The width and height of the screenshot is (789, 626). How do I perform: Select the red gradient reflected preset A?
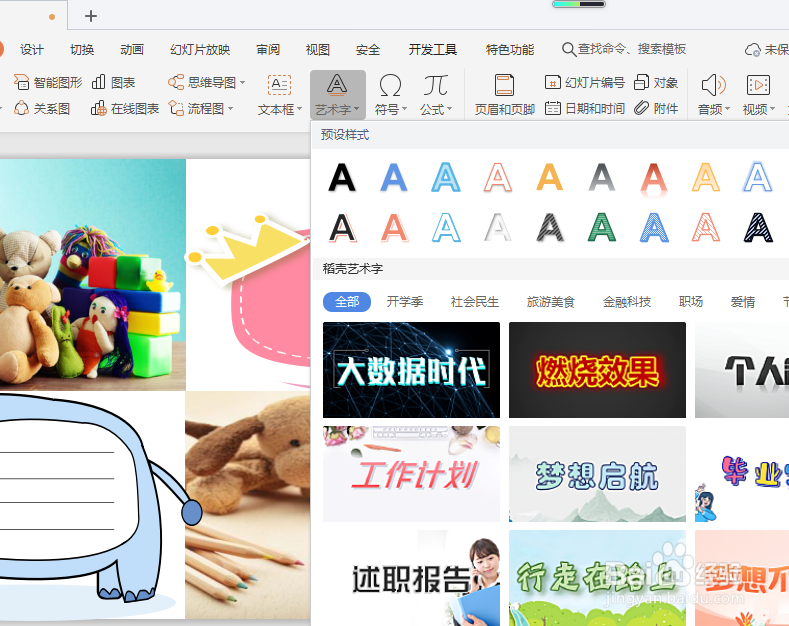[x=654, y=179]
